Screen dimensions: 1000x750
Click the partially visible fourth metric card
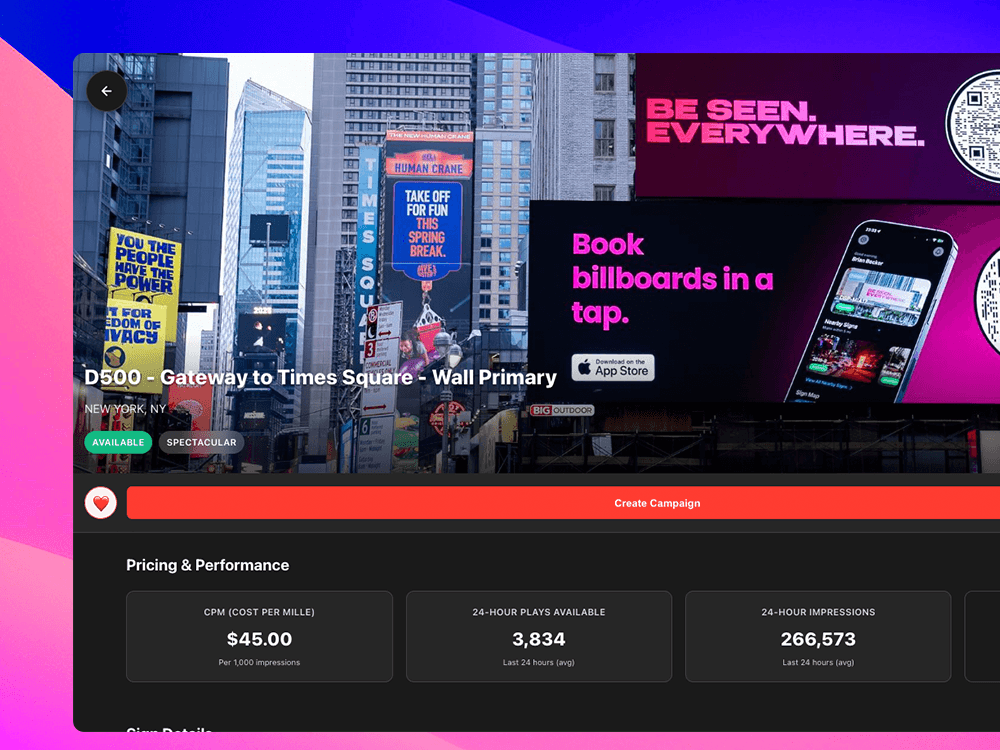(x=982, y=636)
